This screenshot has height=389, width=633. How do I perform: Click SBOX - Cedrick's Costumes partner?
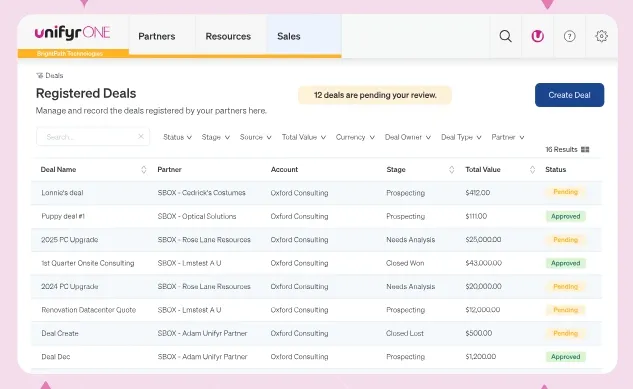[x=201, y=193]
